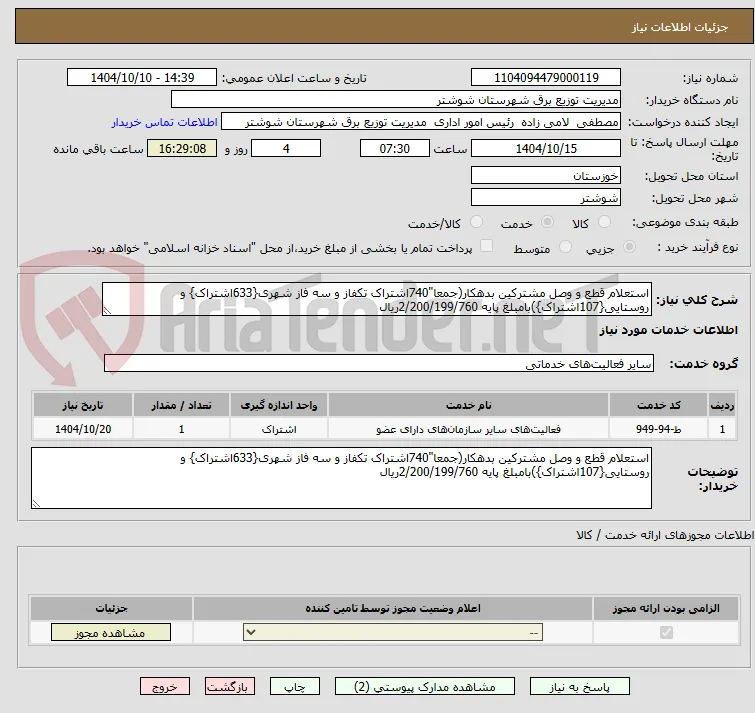Click the days remaining field showing 4

(286, 148)
